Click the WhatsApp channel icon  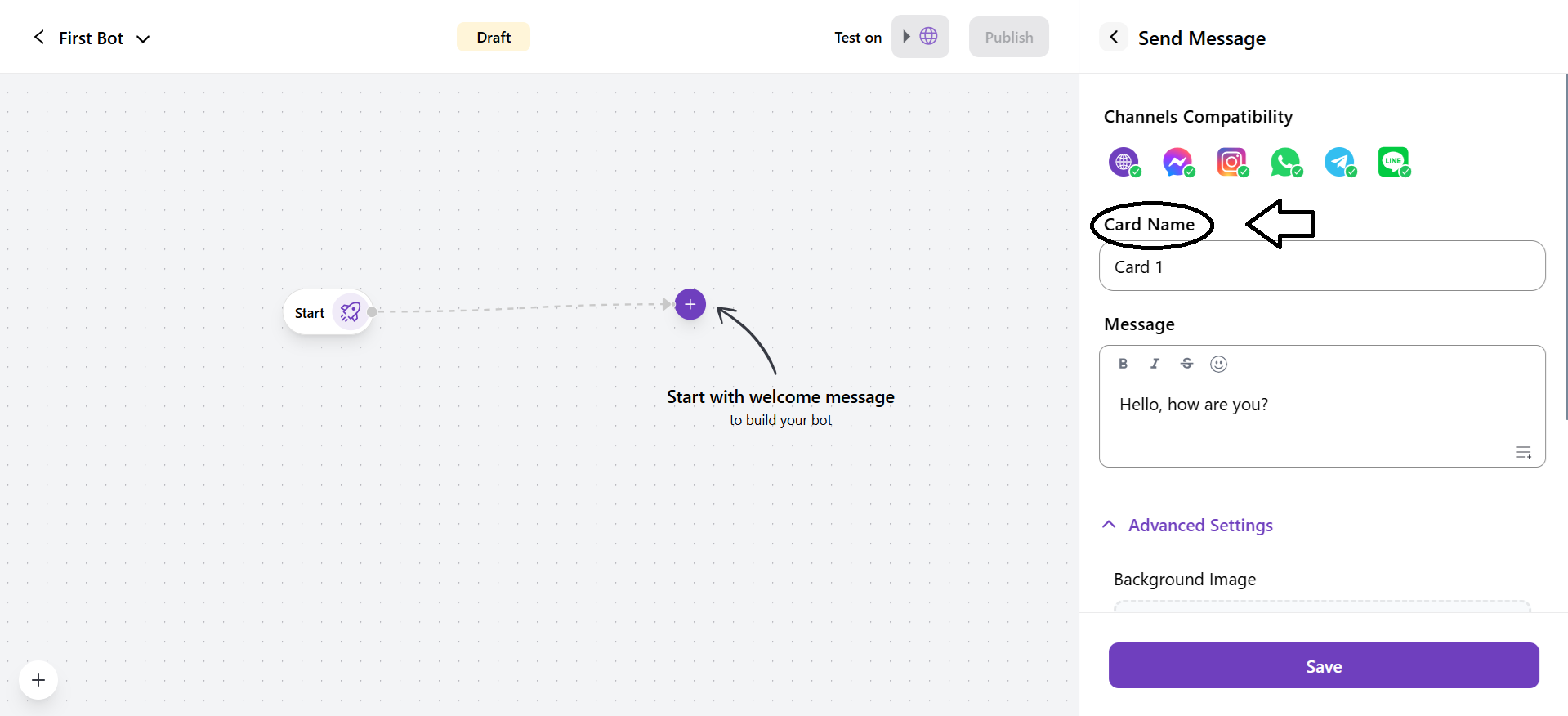click(1285, 162)
